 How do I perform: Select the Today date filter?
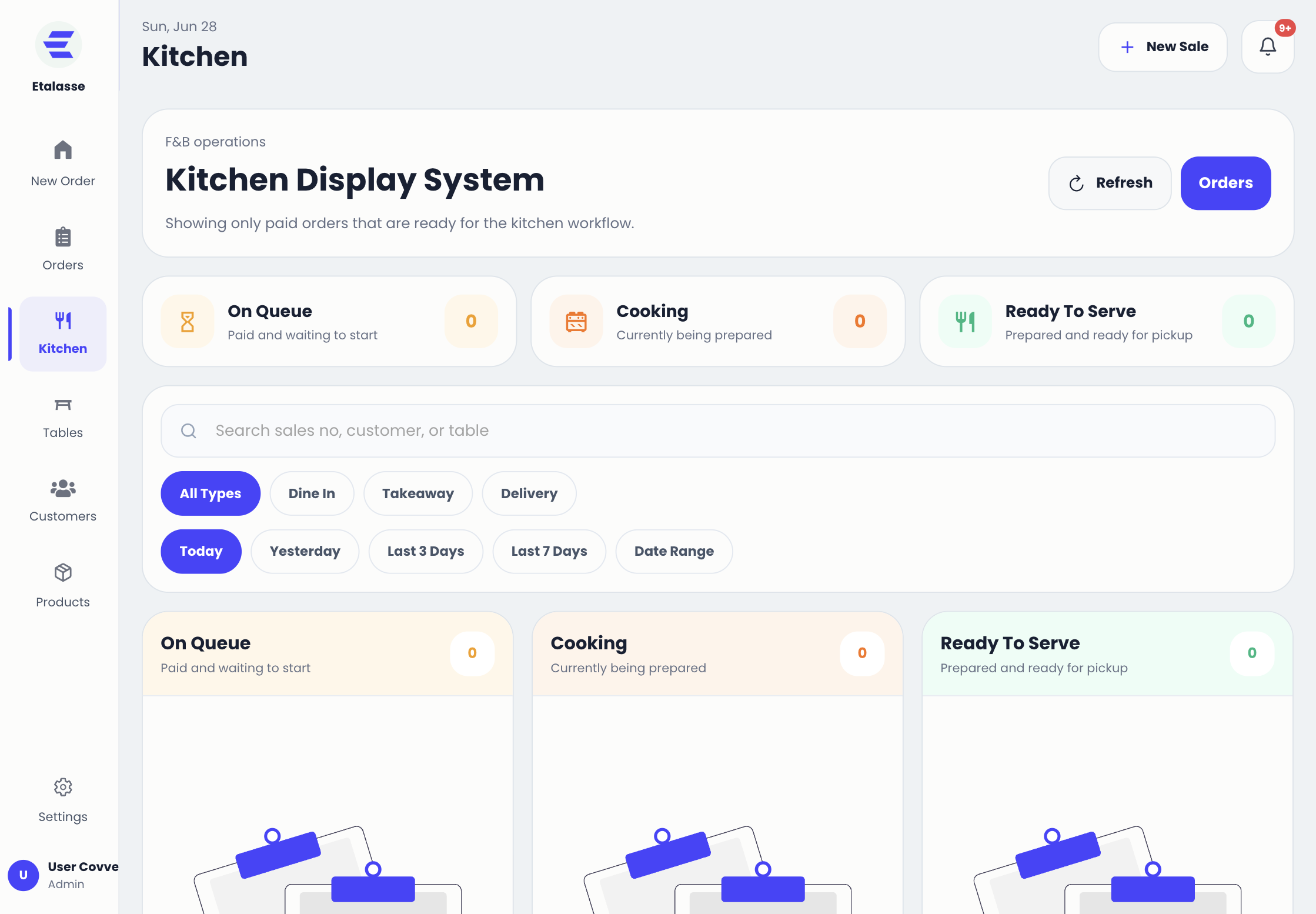click(201, 551)
